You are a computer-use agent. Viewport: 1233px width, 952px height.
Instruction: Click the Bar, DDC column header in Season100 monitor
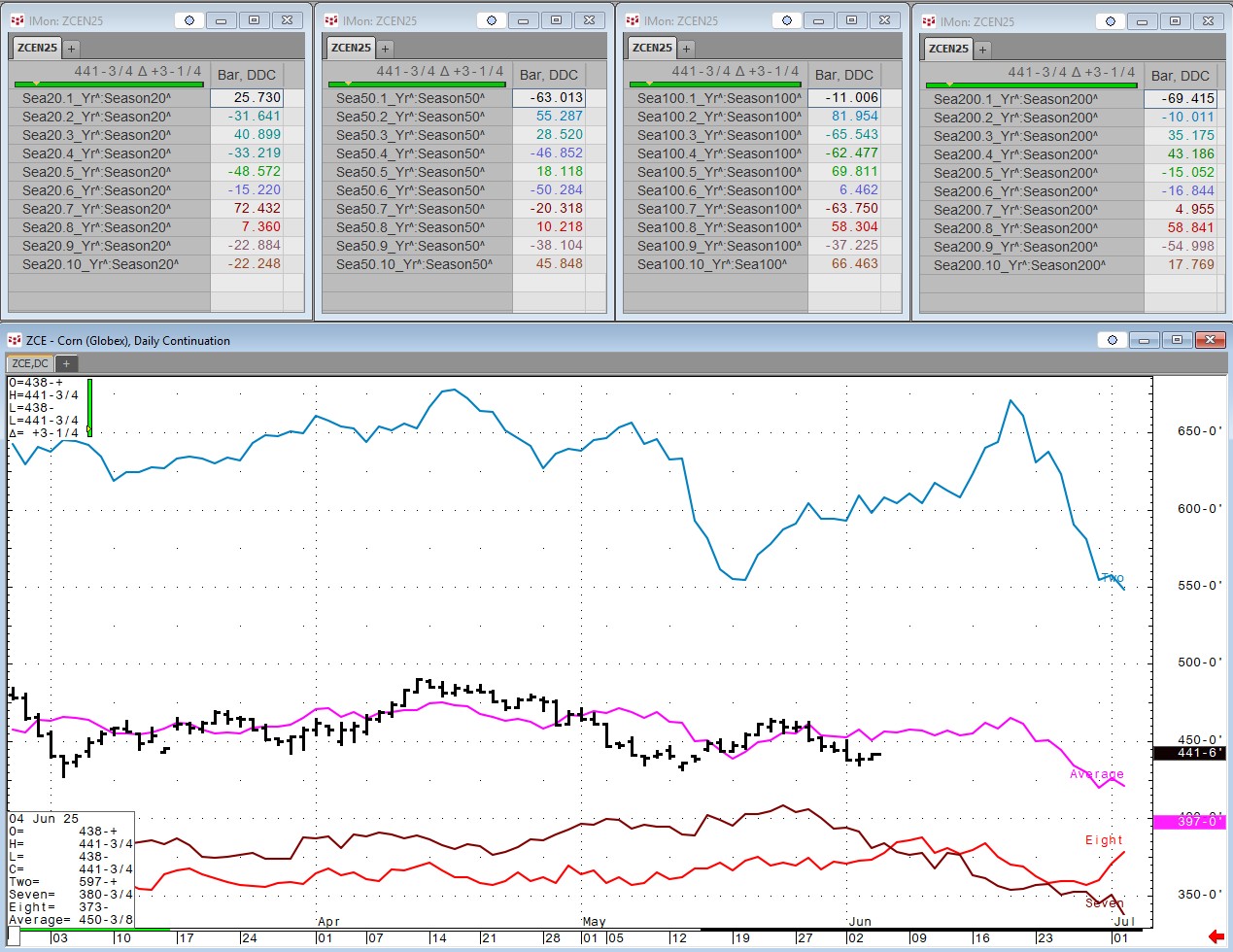click(x=843, y=75)
